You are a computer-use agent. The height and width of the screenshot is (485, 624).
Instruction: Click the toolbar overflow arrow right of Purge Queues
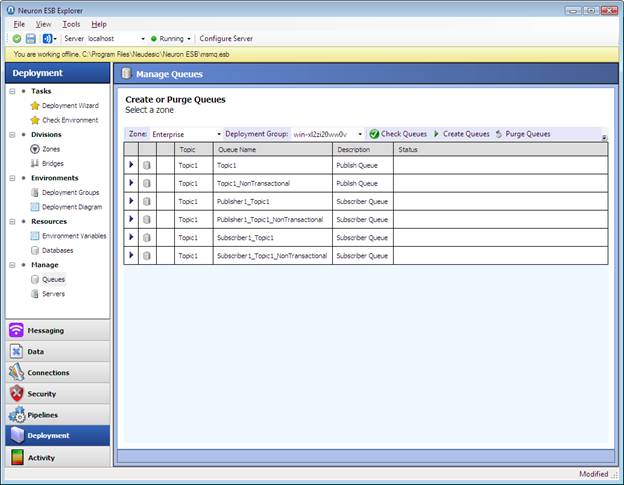[604, 138]
